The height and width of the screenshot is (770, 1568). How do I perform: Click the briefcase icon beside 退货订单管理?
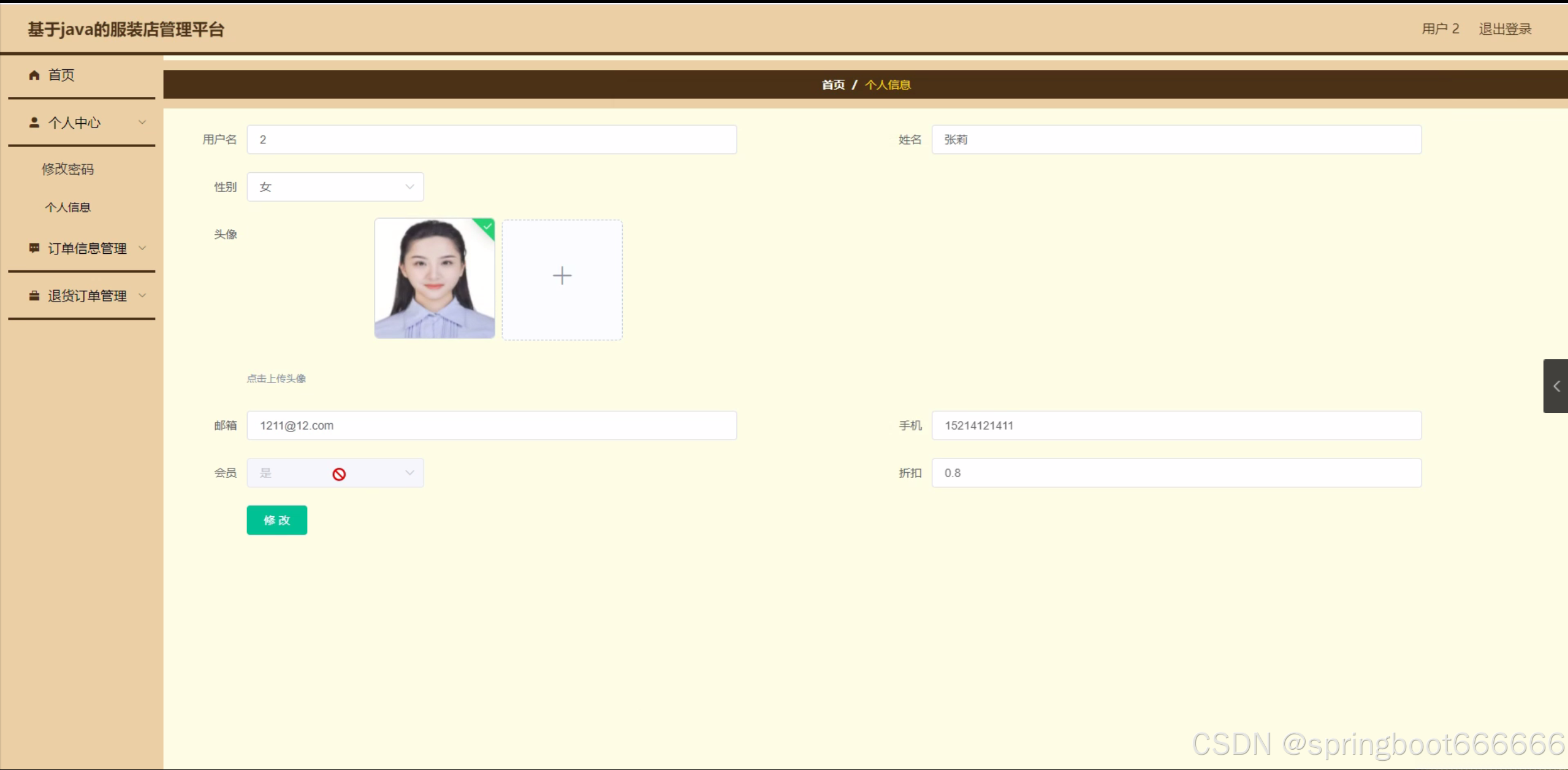(34, 295)
